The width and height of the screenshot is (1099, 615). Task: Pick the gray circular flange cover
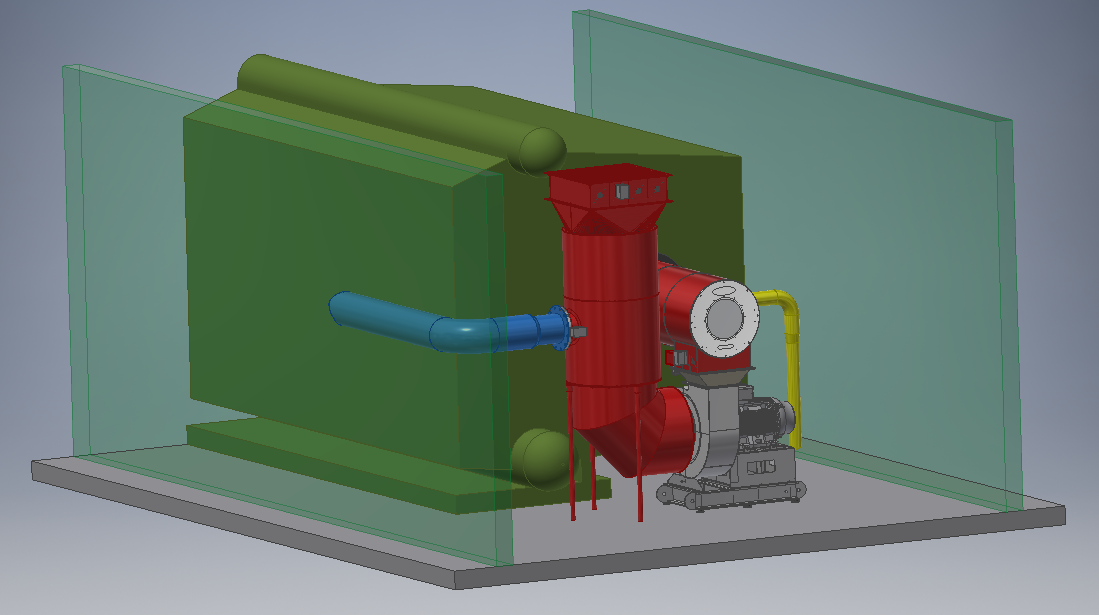coord(724,318)
